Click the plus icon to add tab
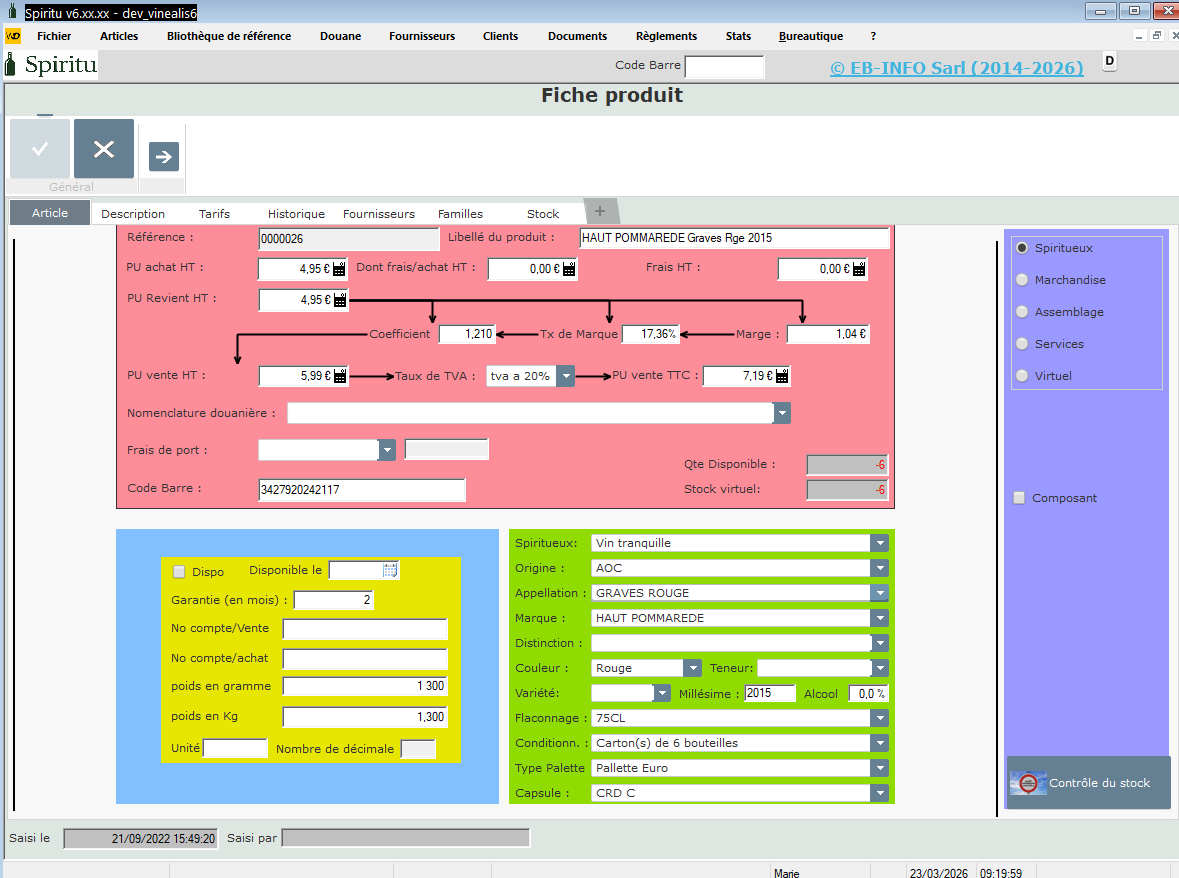 [x=600, y=211]
